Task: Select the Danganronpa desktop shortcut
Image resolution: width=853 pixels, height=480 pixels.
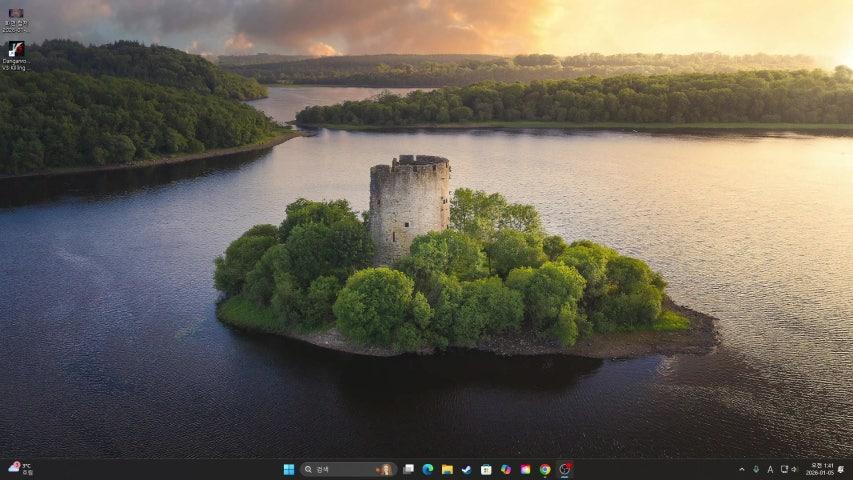Action: pos(15,54)
